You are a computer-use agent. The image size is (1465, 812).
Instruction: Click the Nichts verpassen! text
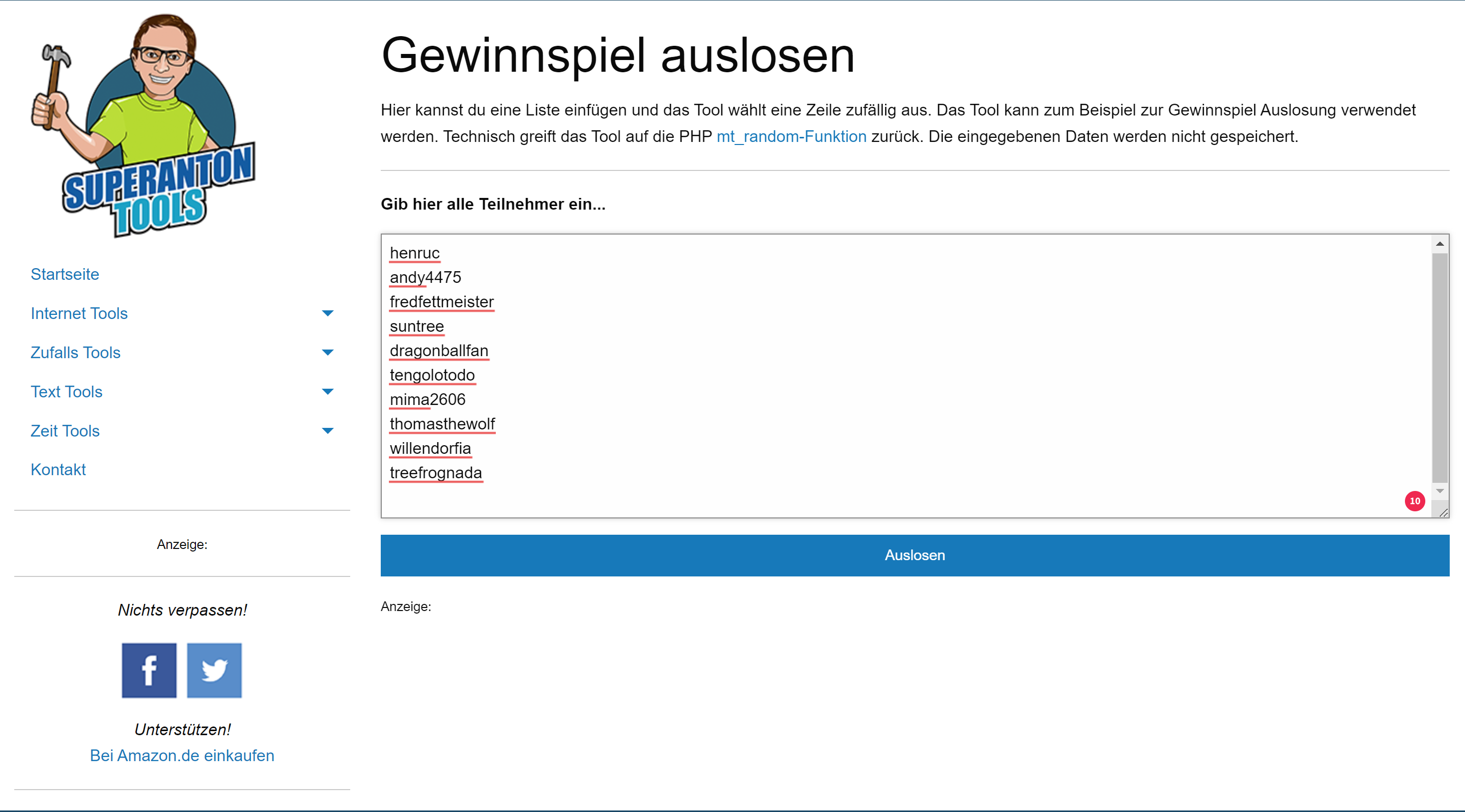click(x=182, y=610)
